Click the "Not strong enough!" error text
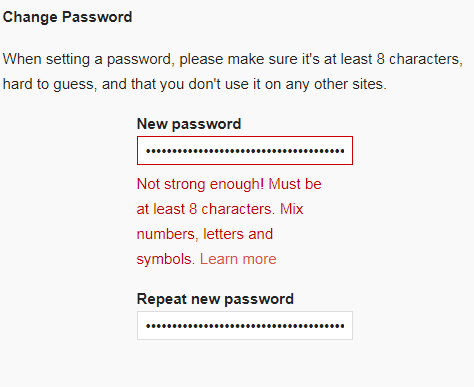Screen dimensions: 474x387 (200, 184)
